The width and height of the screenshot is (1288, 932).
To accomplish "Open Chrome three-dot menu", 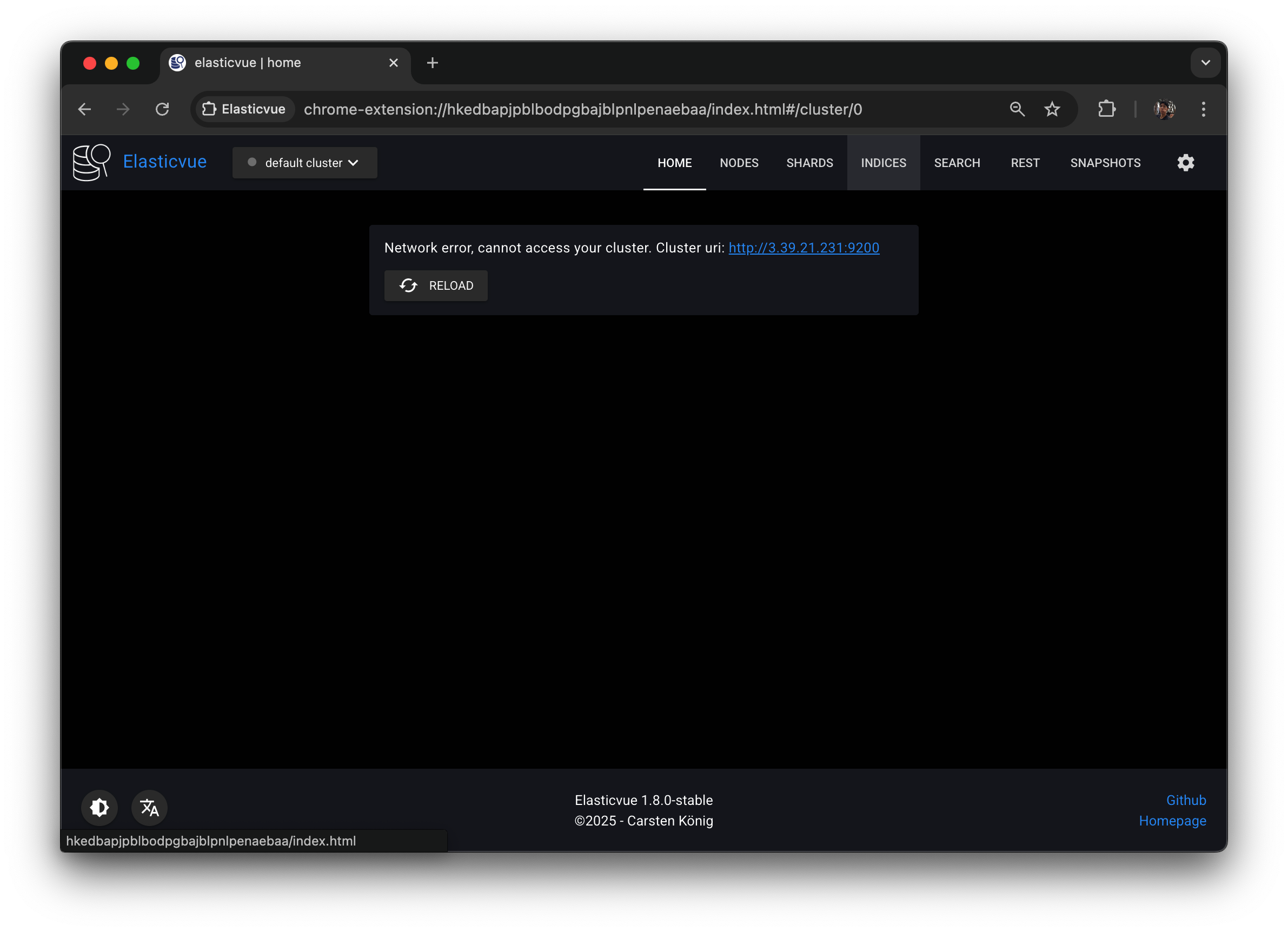I will pos(1203,109).
